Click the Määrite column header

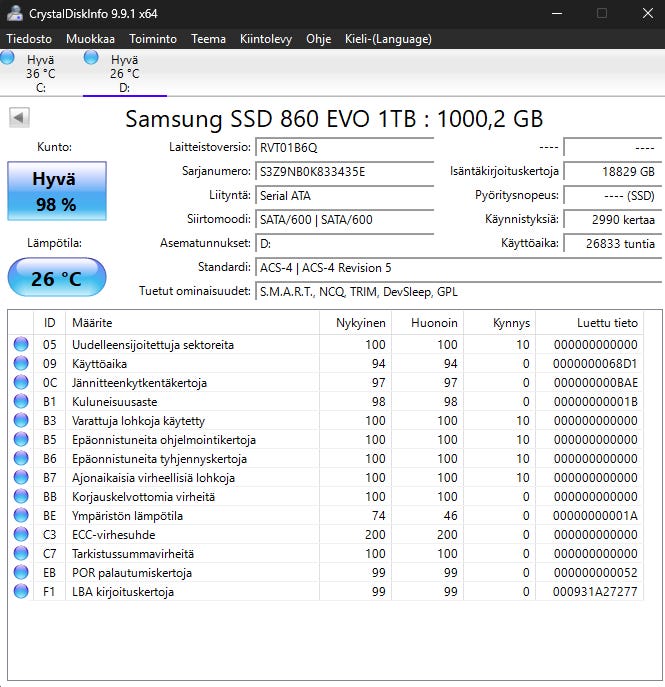(x=192, y=323)
